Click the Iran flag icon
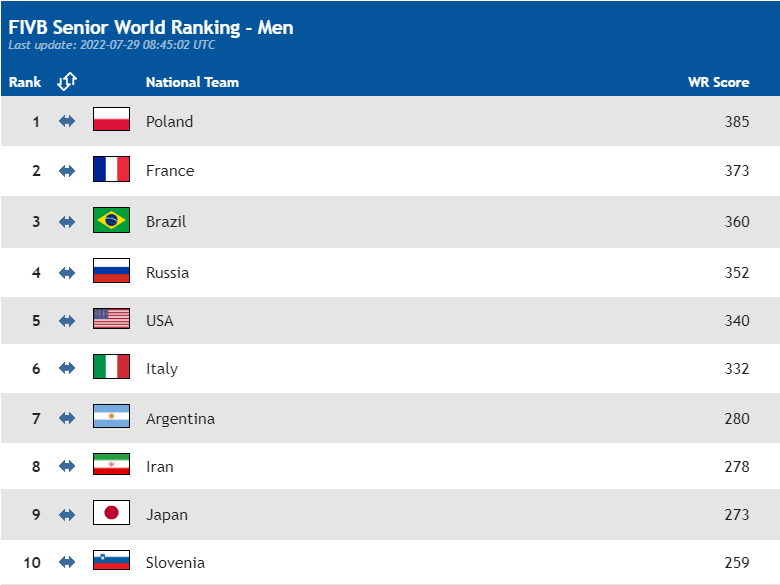 pos(111,464)
